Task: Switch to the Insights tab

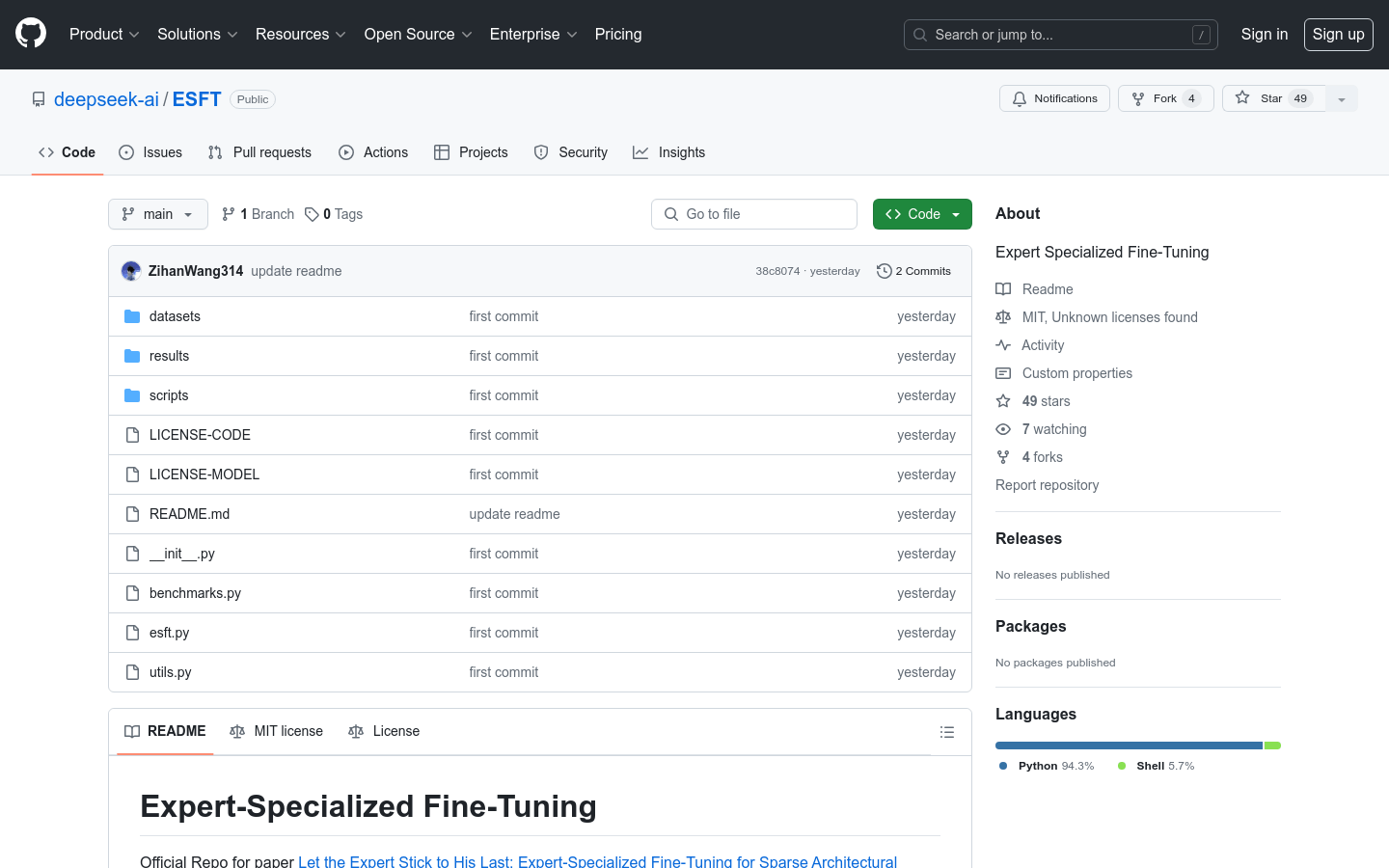Action: [x=669, y=152]
